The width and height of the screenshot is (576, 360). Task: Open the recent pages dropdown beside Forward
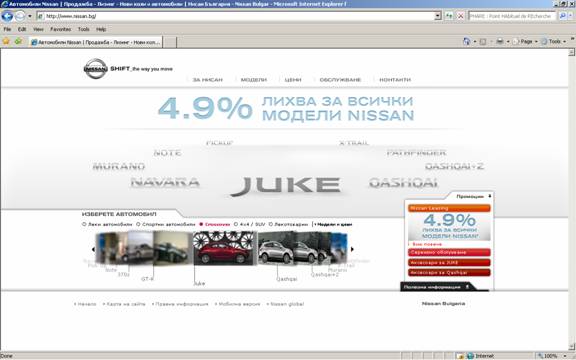click(x=30, y=16)
